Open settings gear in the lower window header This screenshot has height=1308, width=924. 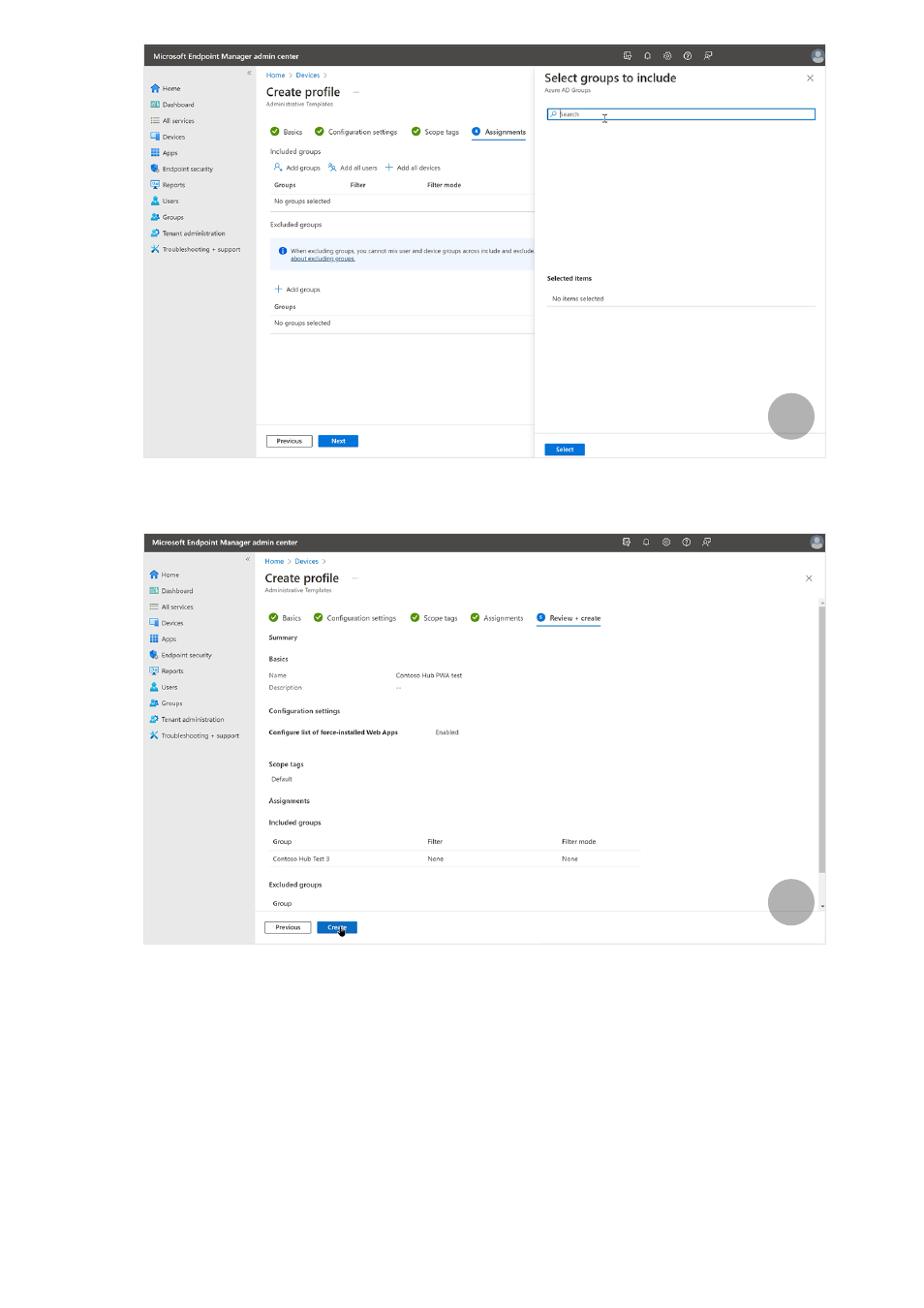pos(666,543)
